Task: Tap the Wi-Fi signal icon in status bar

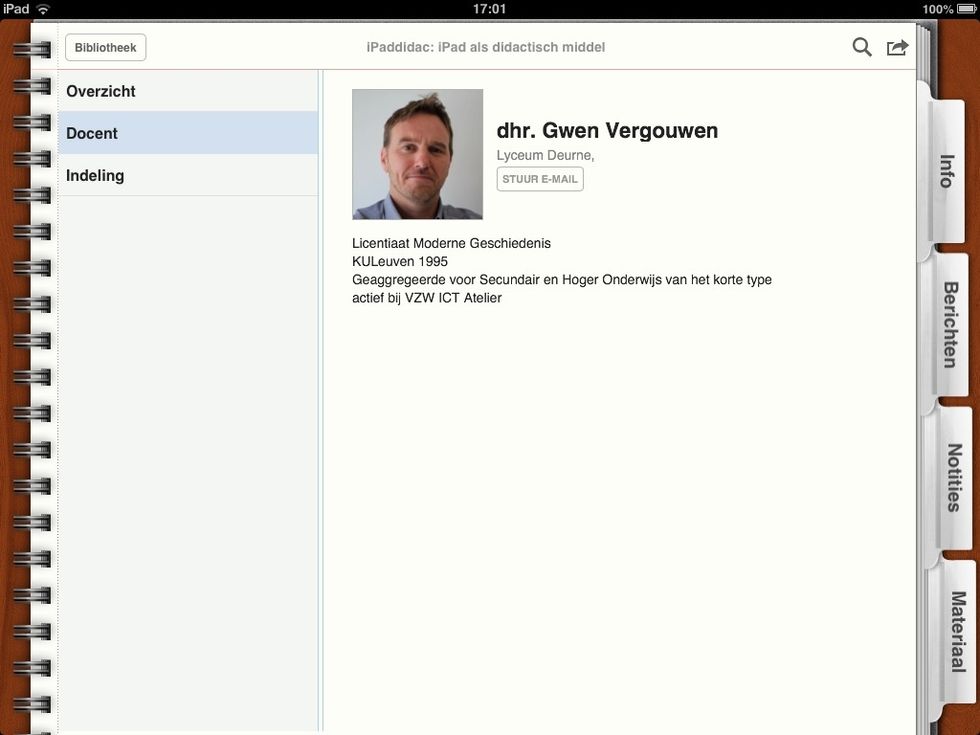Action: [43, 9]
